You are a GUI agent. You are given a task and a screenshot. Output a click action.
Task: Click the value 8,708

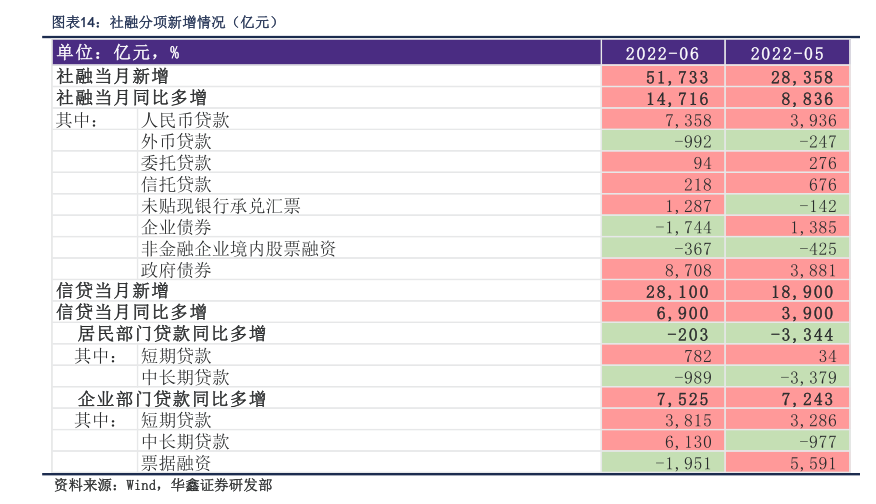click(662, 270)
